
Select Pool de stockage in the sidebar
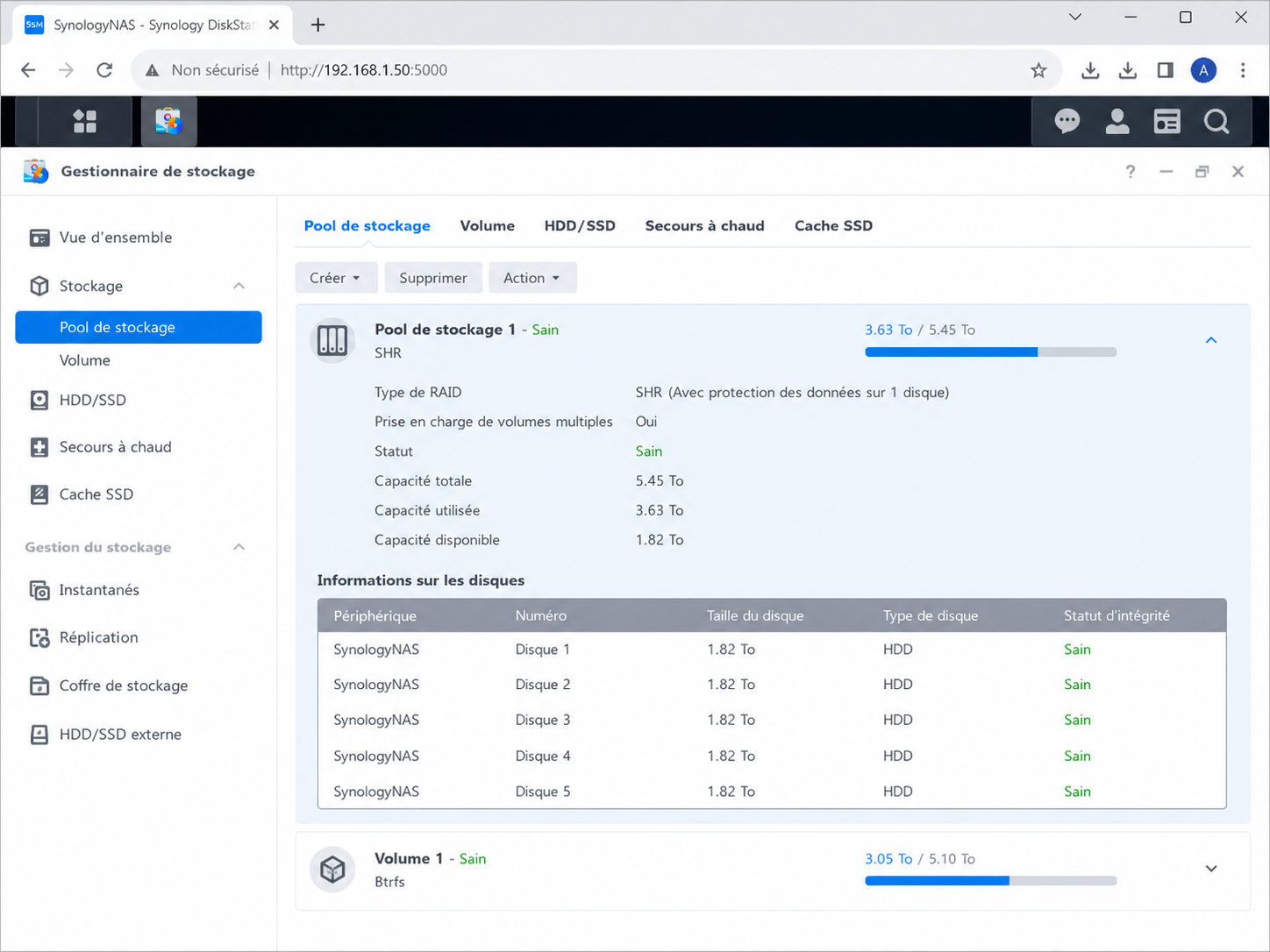139,327
